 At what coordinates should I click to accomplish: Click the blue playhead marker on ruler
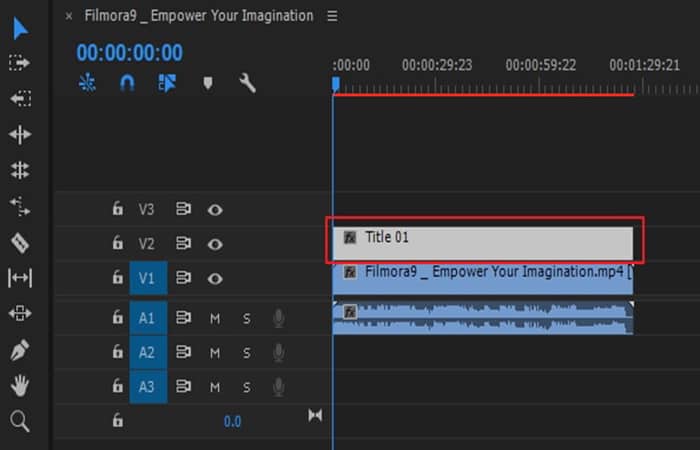coord(335,84)
